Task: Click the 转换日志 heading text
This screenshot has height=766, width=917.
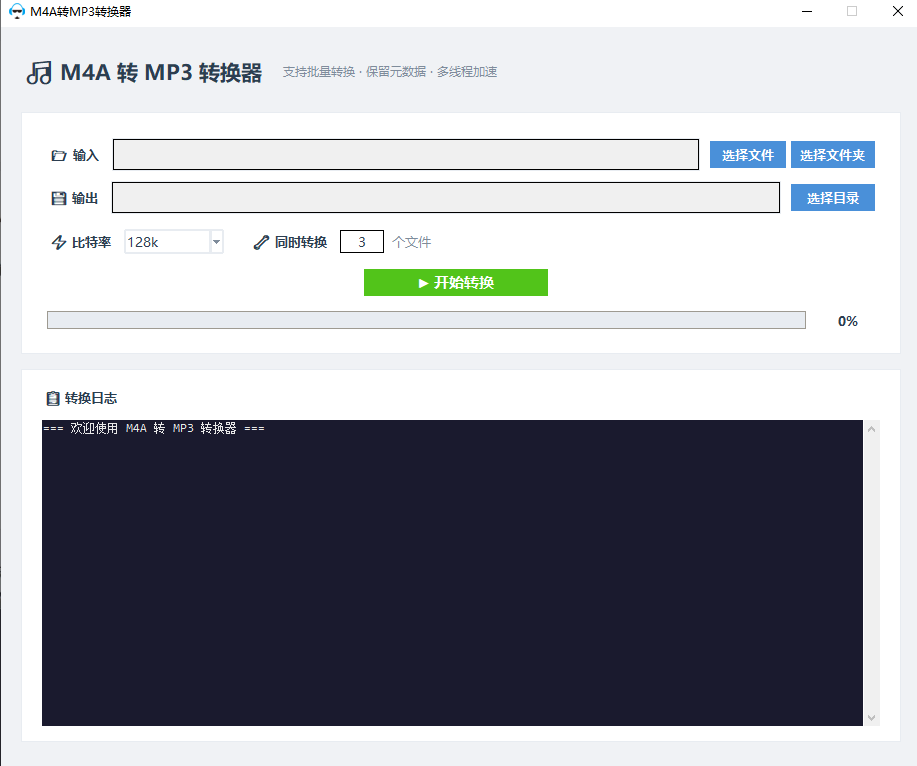Action: [x=91, y=398]
